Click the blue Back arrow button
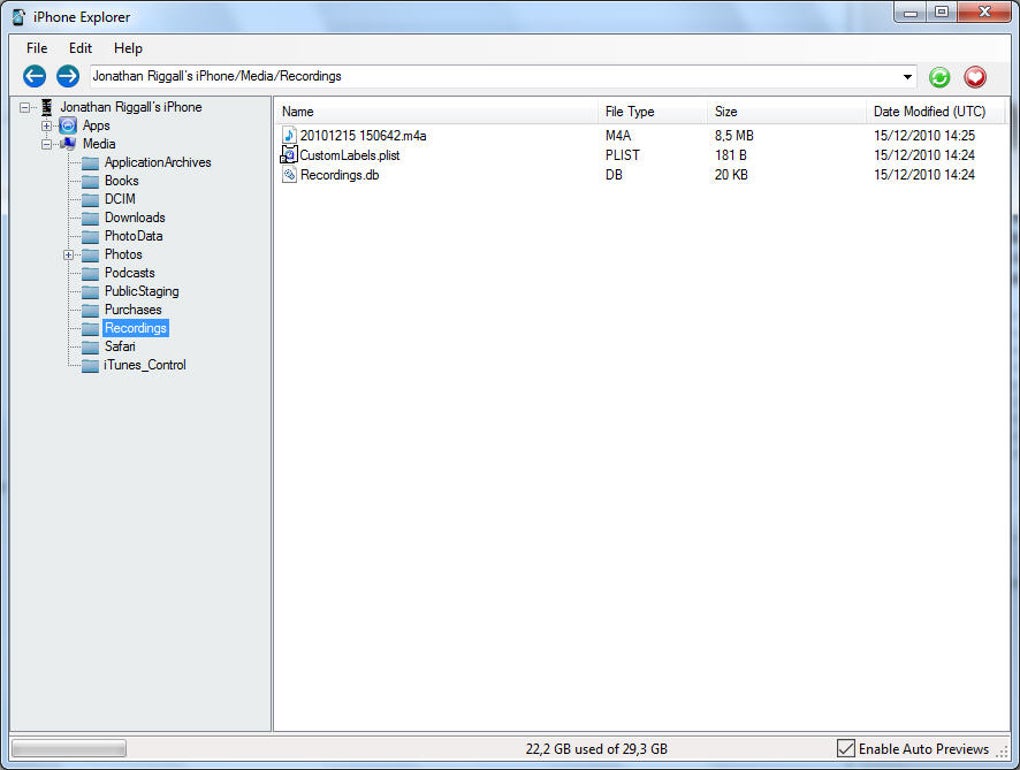 click(x=34, y=76)
